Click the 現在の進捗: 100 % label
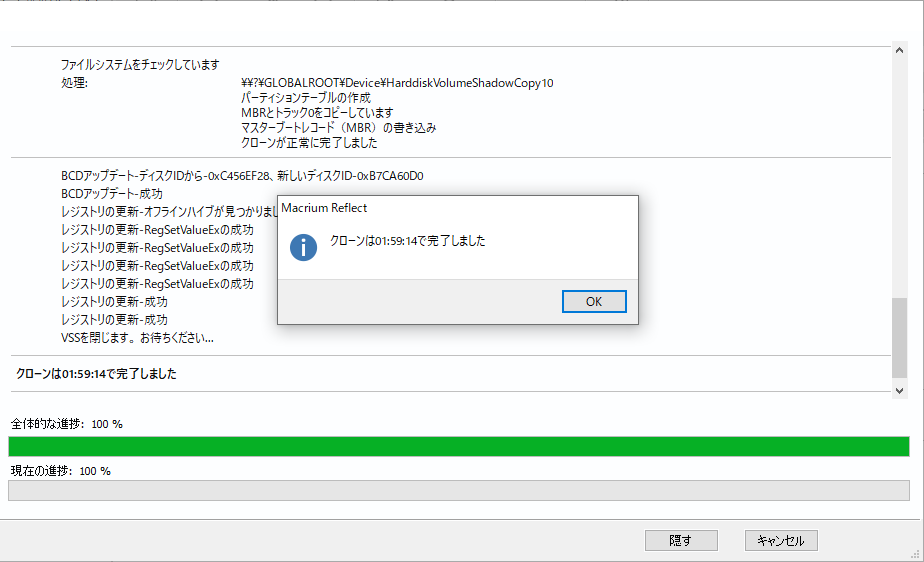924x562 pixels. pos(61,471)
